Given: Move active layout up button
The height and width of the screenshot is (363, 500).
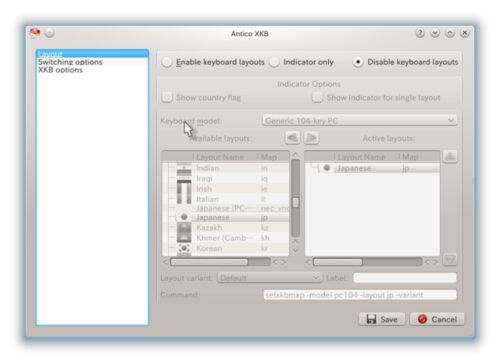Looking at the screenshot, I should (x=450, y=156).
